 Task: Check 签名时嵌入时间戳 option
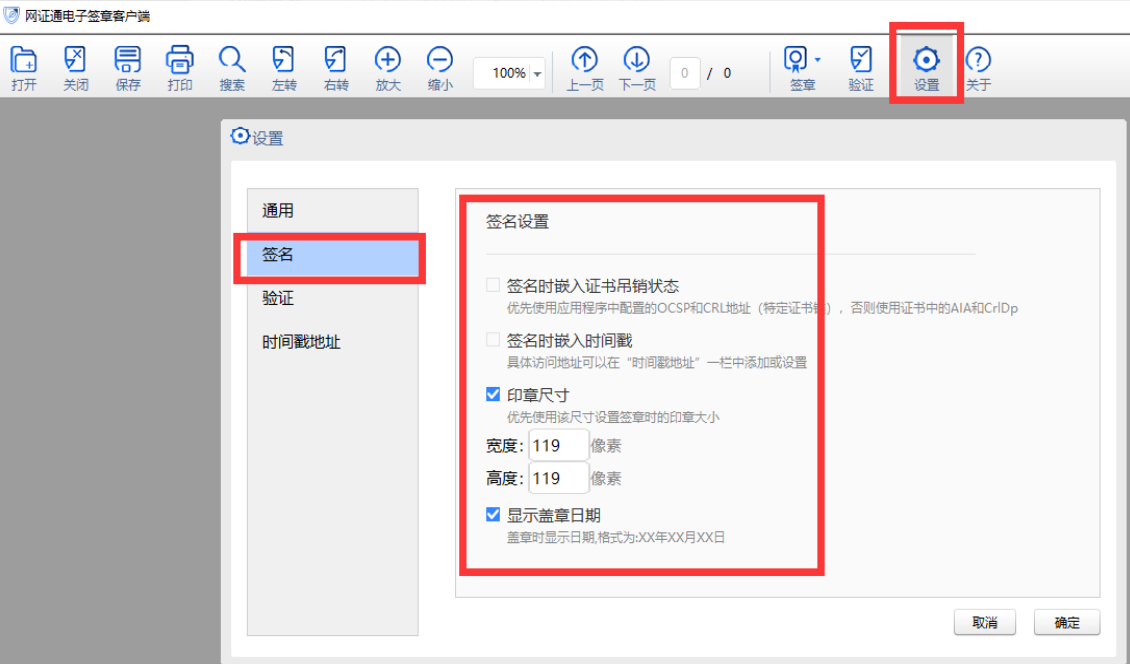[x=492, y=338]
